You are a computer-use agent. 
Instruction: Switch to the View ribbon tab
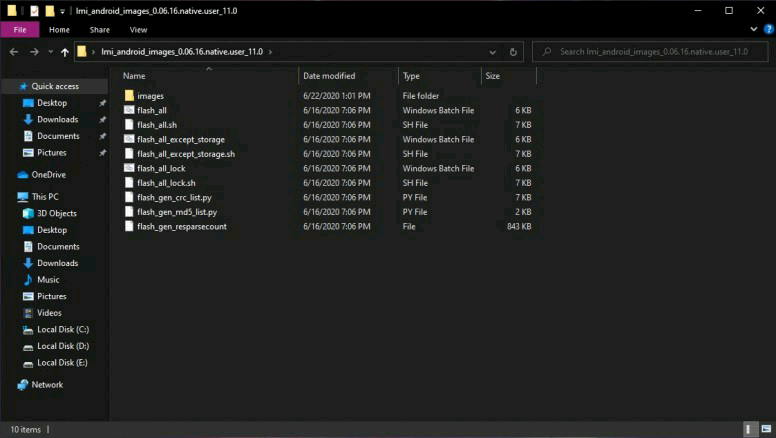coord(138,30)
